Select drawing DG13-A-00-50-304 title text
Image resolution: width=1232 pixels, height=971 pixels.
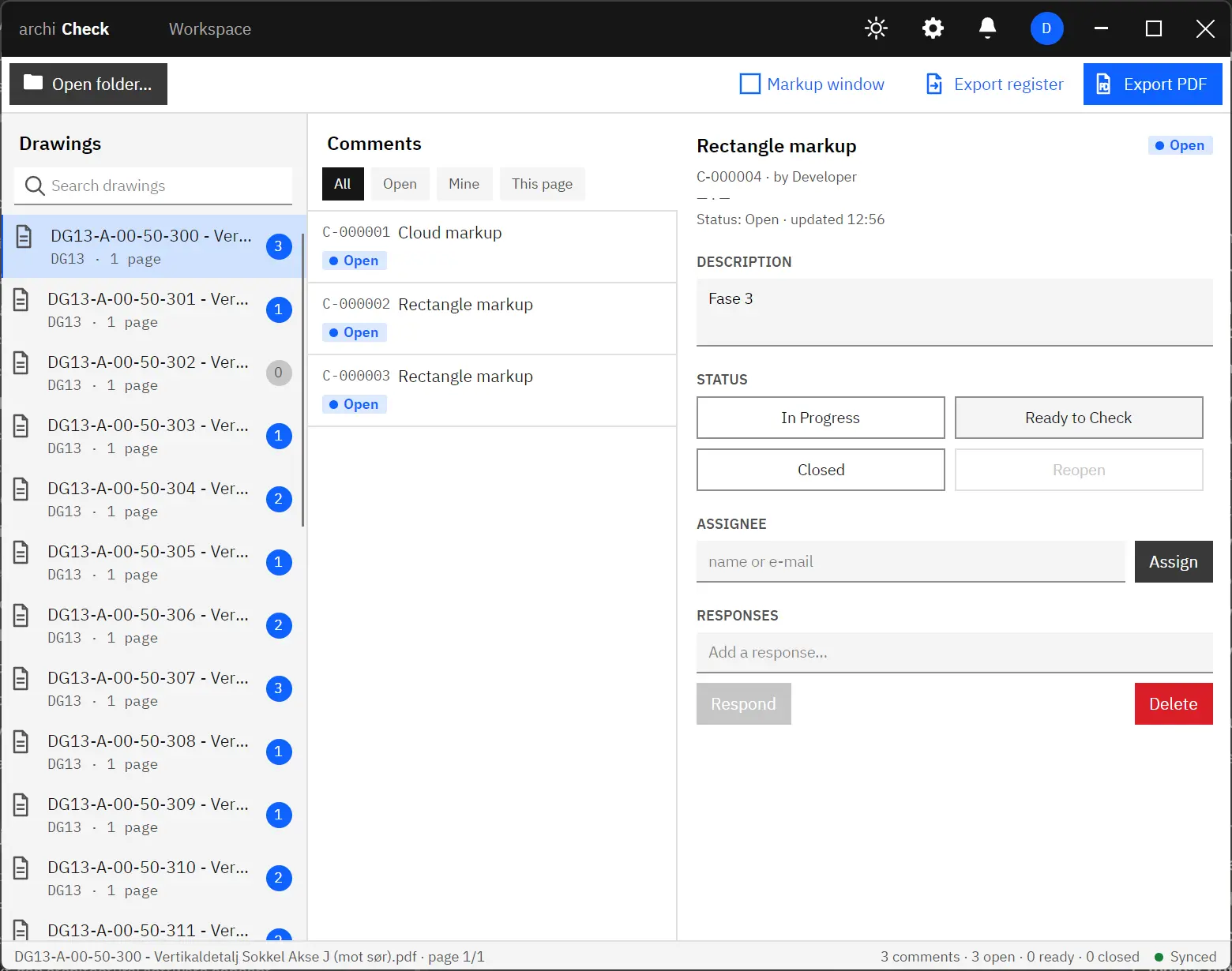[148, 489]
